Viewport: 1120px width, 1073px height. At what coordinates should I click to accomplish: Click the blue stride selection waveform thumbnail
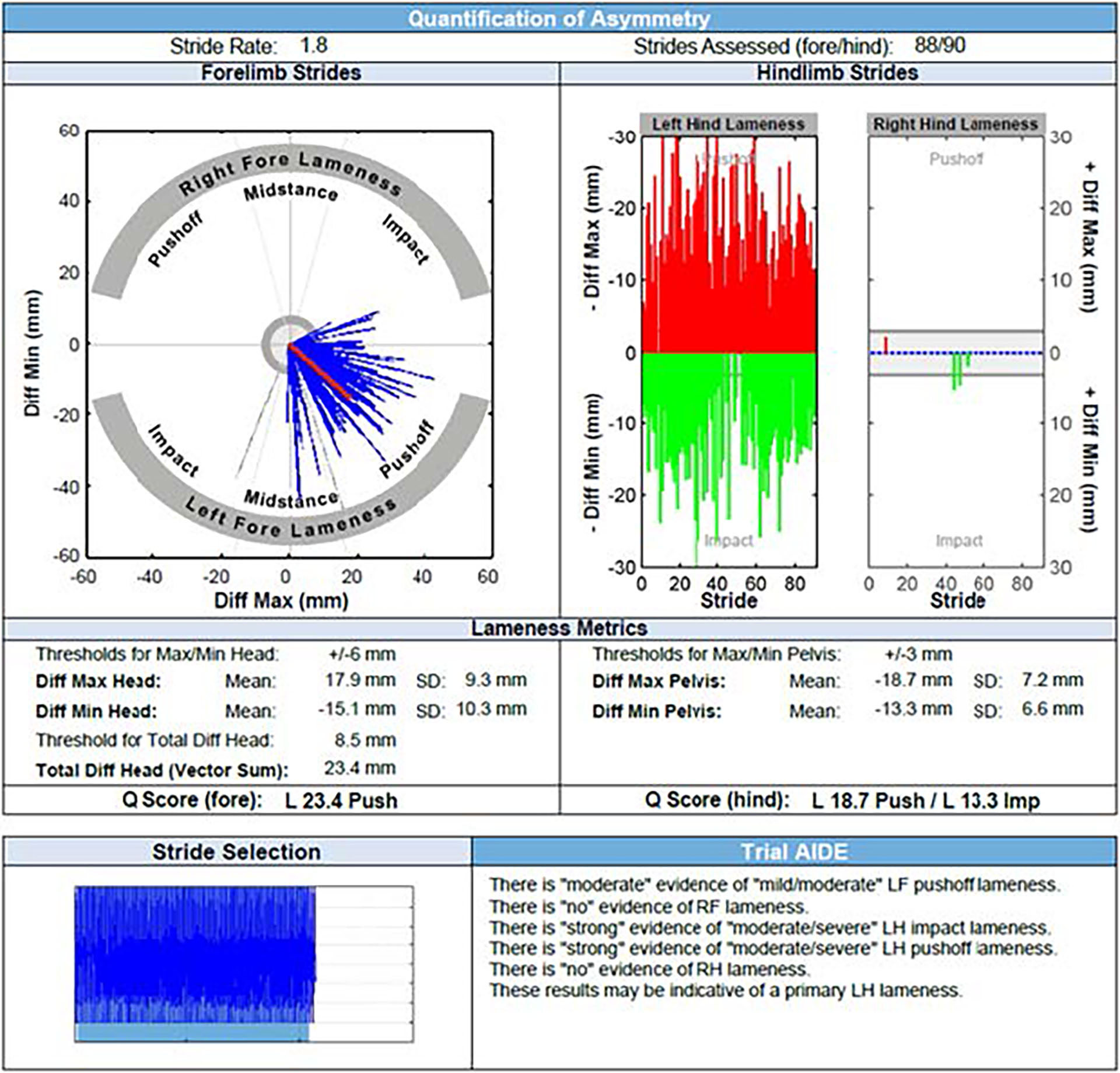tap(194, 954)
